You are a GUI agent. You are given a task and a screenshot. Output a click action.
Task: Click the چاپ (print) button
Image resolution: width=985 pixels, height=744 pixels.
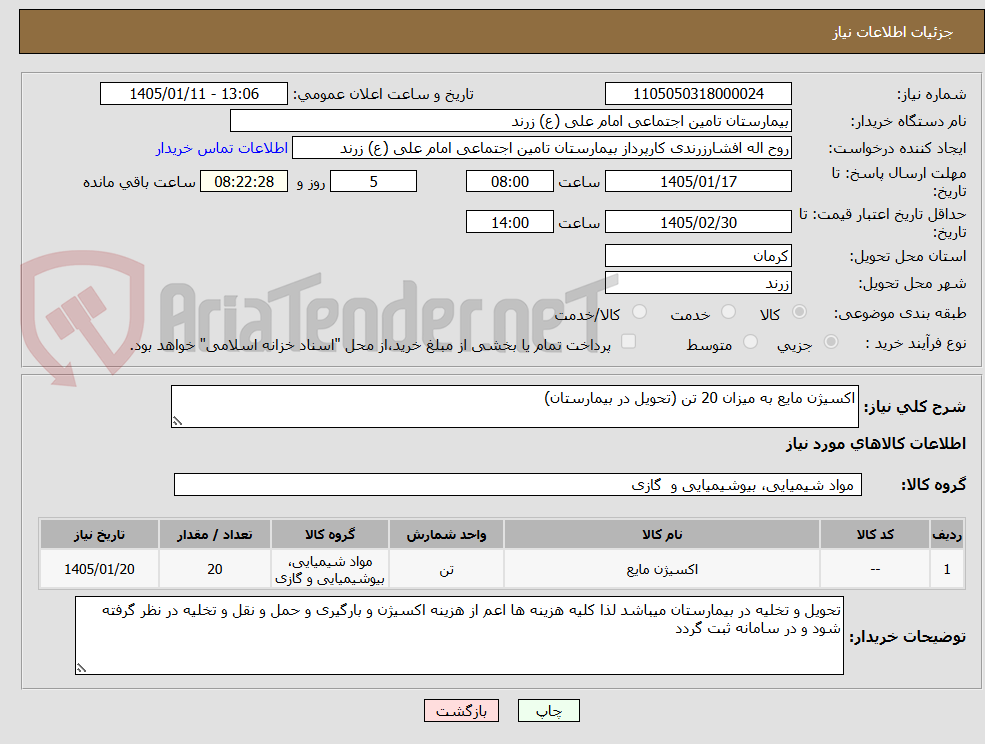coord(548,711)
